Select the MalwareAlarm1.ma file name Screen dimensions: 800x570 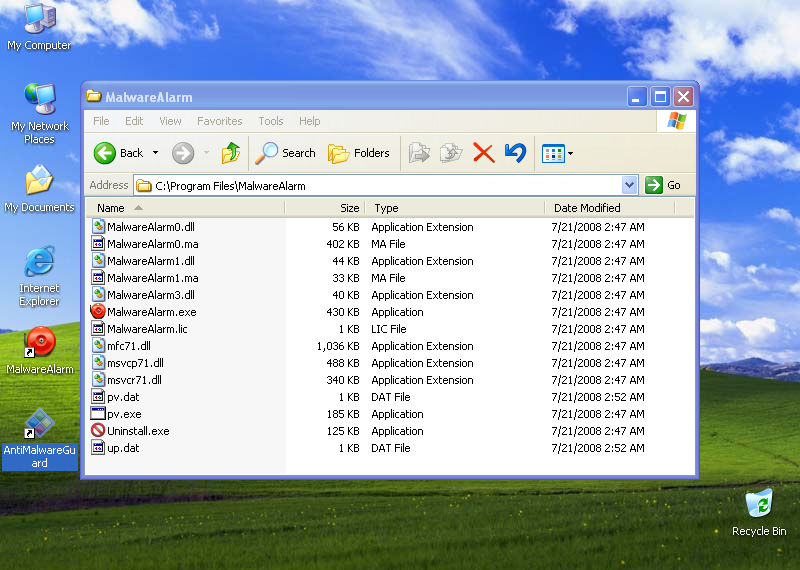153,278
